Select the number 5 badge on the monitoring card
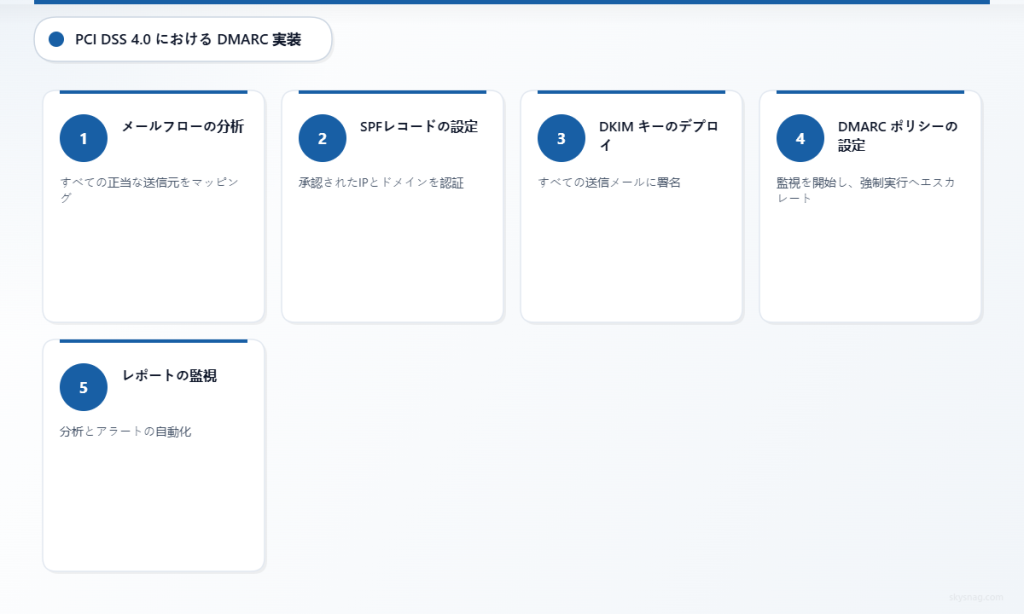Image resolution: width=1024 pixels, height=614 pixels. (83, 387)
